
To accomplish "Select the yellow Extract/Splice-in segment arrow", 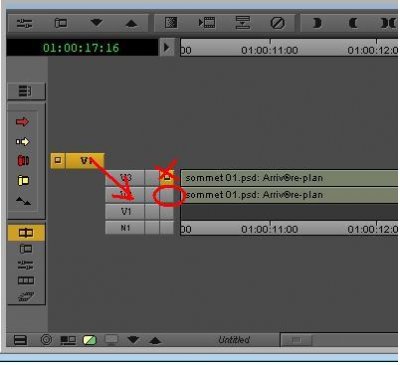I will (22, 142).
